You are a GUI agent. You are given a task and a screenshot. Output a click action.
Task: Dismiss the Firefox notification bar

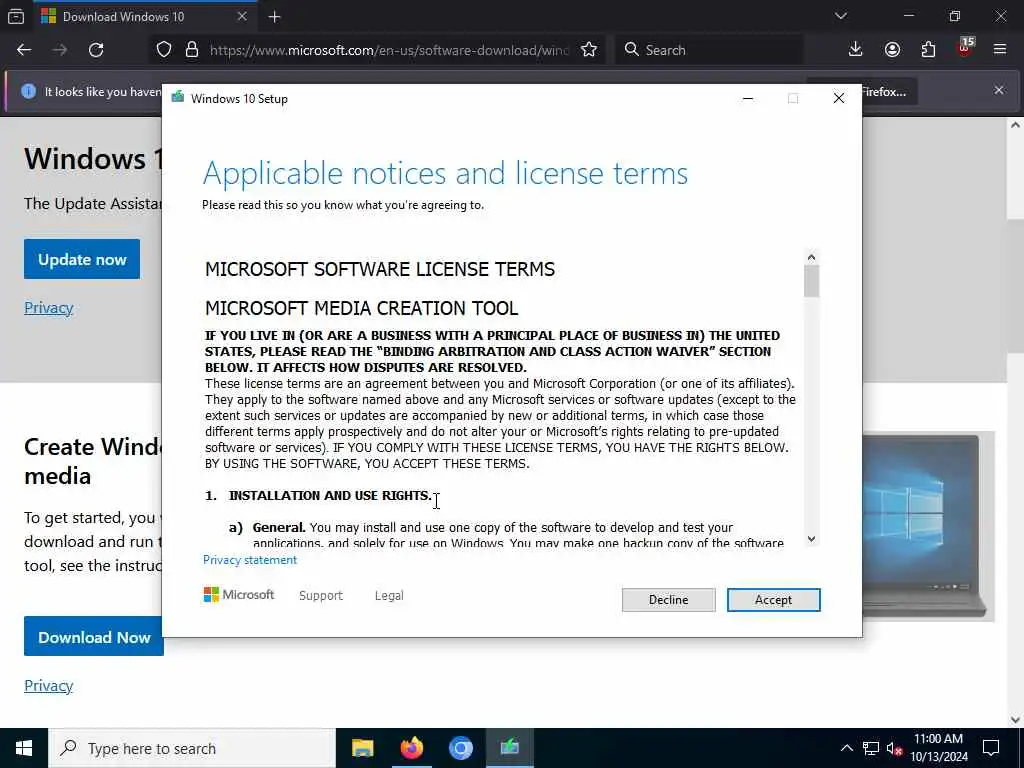point(999,90)
